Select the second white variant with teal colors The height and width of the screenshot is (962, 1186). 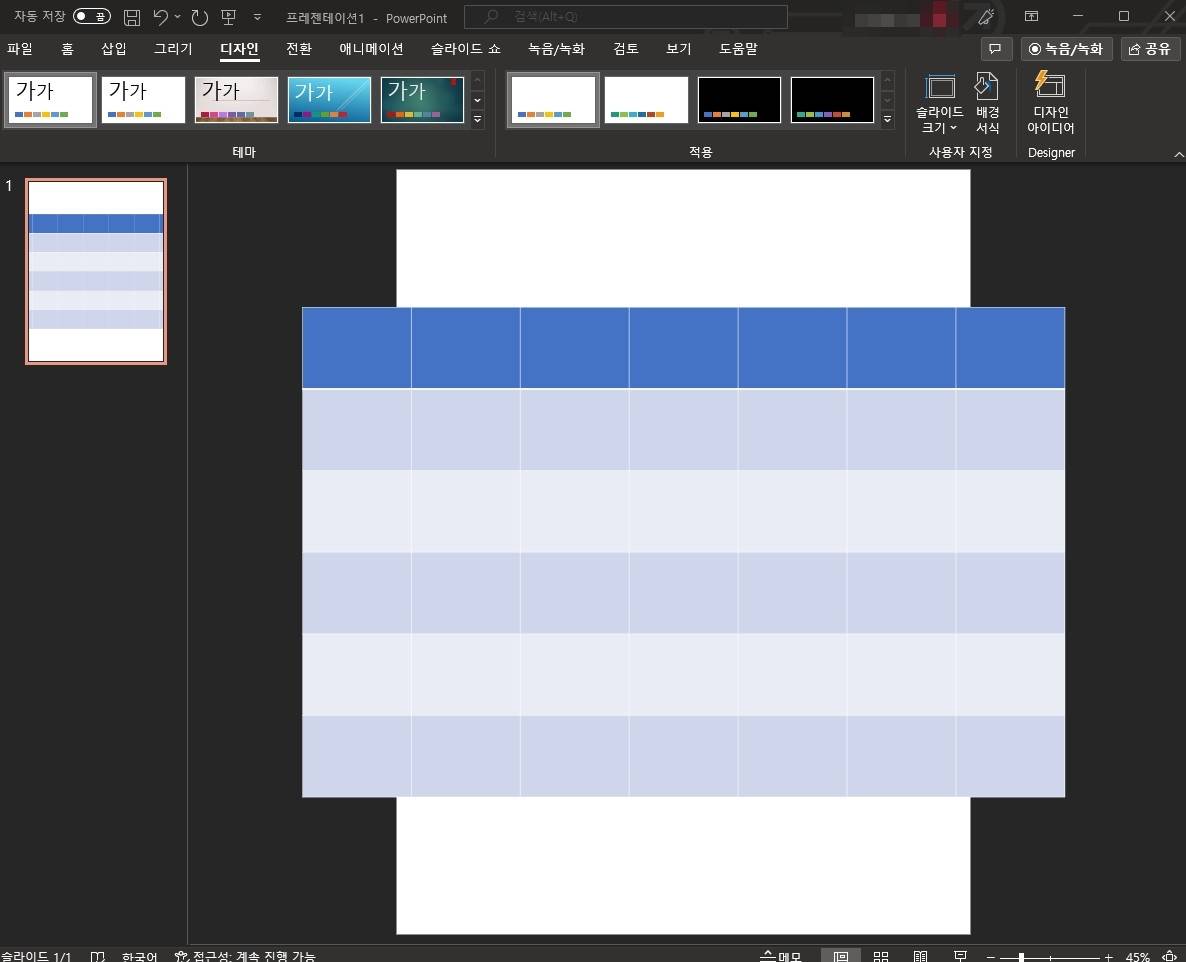pyautogui.click(x=646, y=100)
